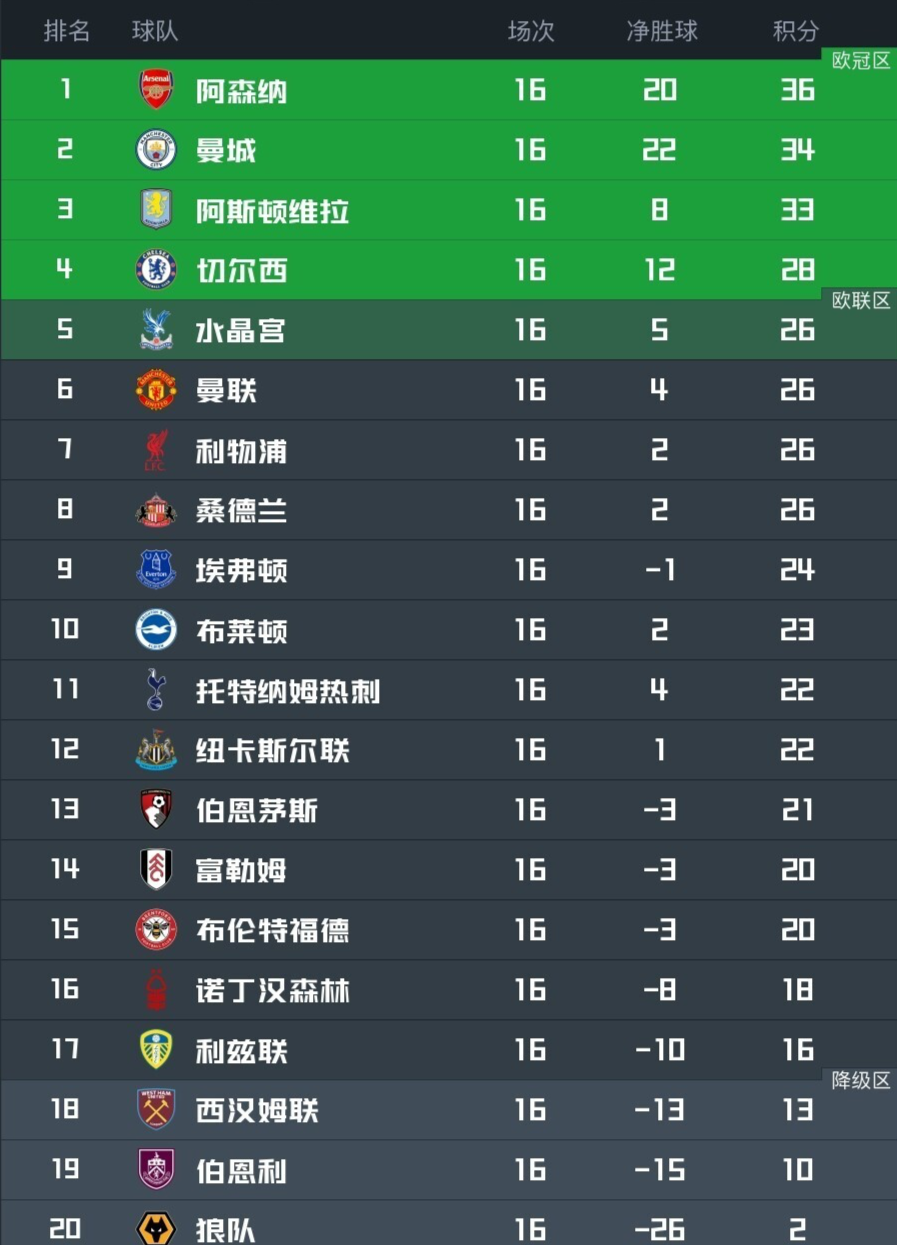
Task: Click the Aston Villa crest icon
Action: (156, 210)
